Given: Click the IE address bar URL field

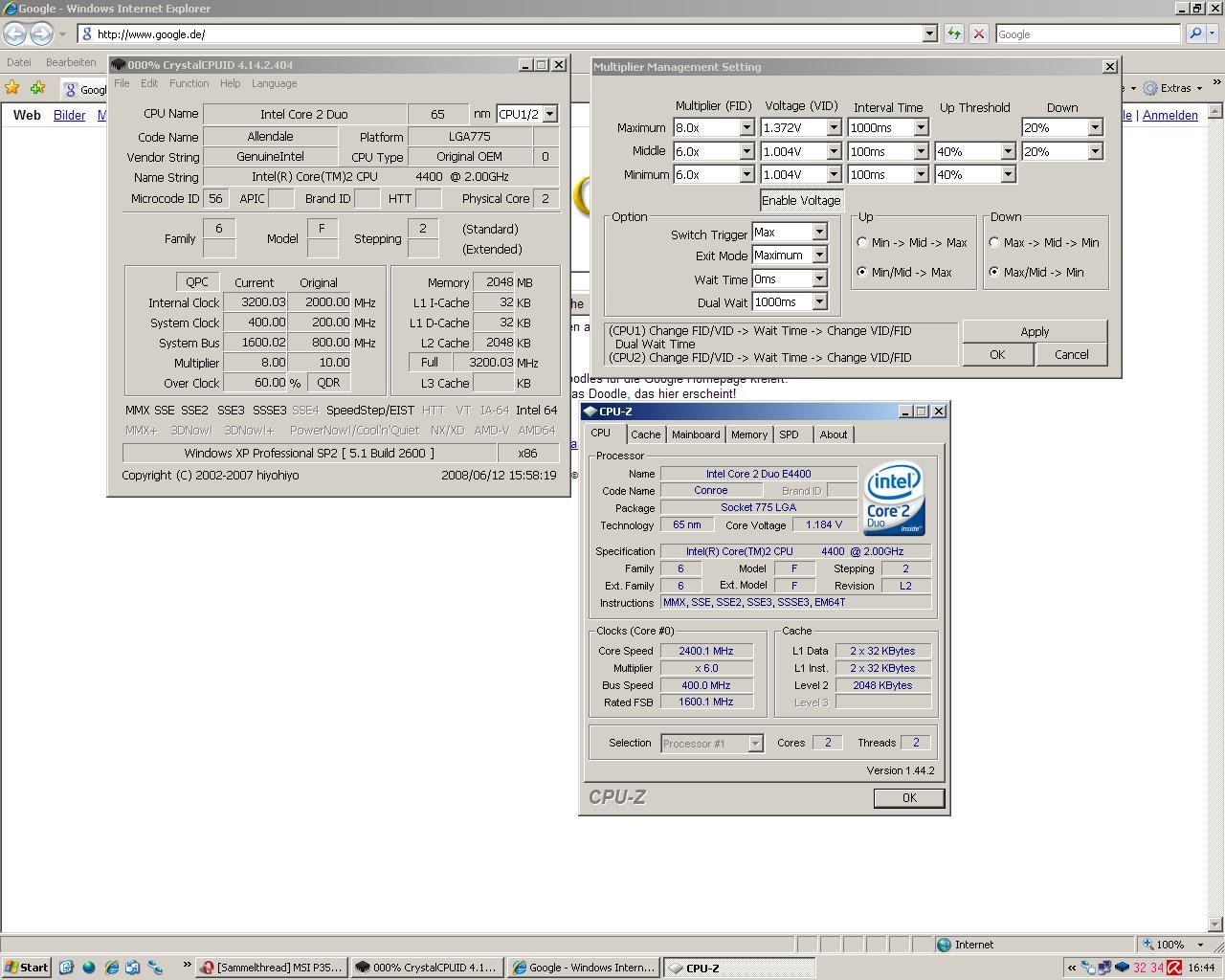Looking at the screenshot, I should coord(507,33).
